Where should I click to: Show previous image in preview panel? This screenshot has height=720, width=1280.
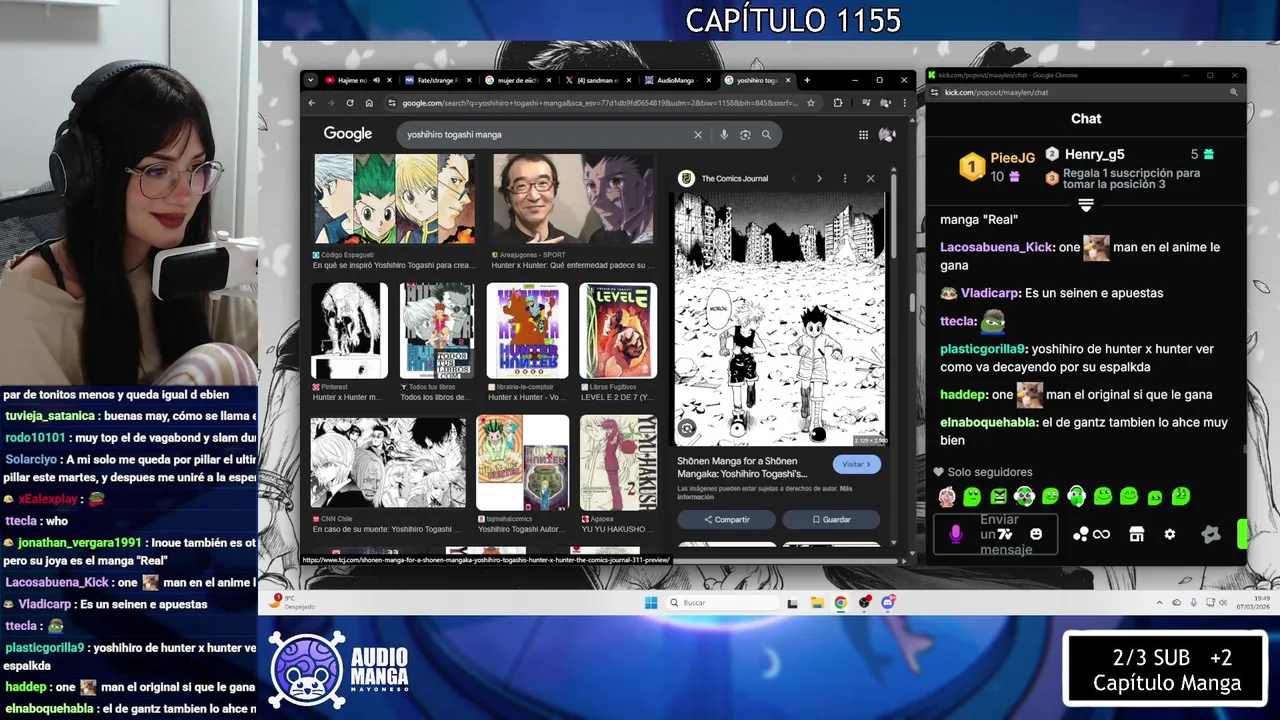[x=794, y=179]
